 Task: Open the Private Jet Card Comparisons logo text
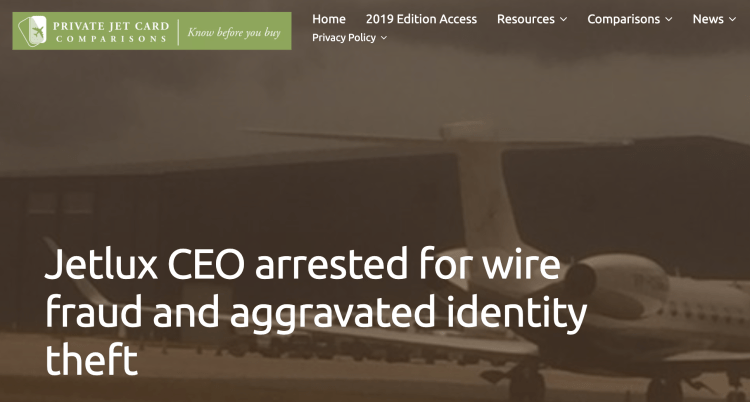(x=111, y=32)
